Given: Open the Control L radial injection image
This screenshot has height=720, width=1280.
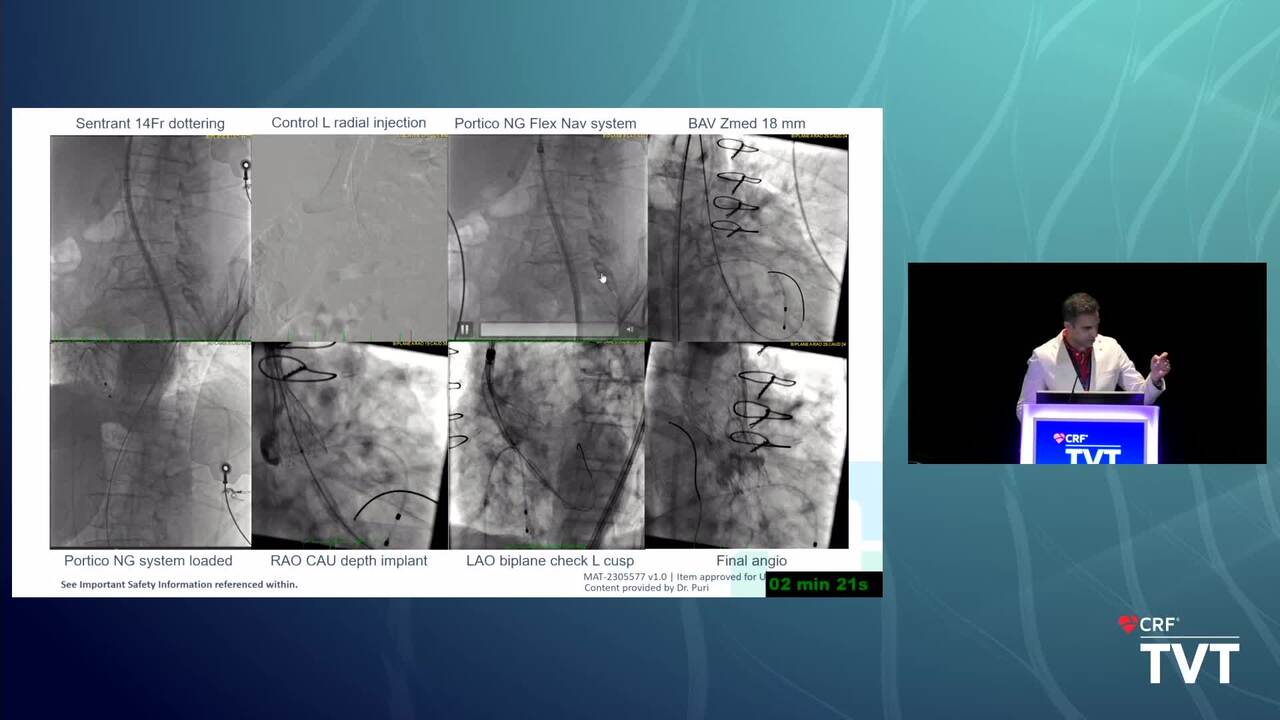Looking at the screenshot, I should tap(349, 237).
